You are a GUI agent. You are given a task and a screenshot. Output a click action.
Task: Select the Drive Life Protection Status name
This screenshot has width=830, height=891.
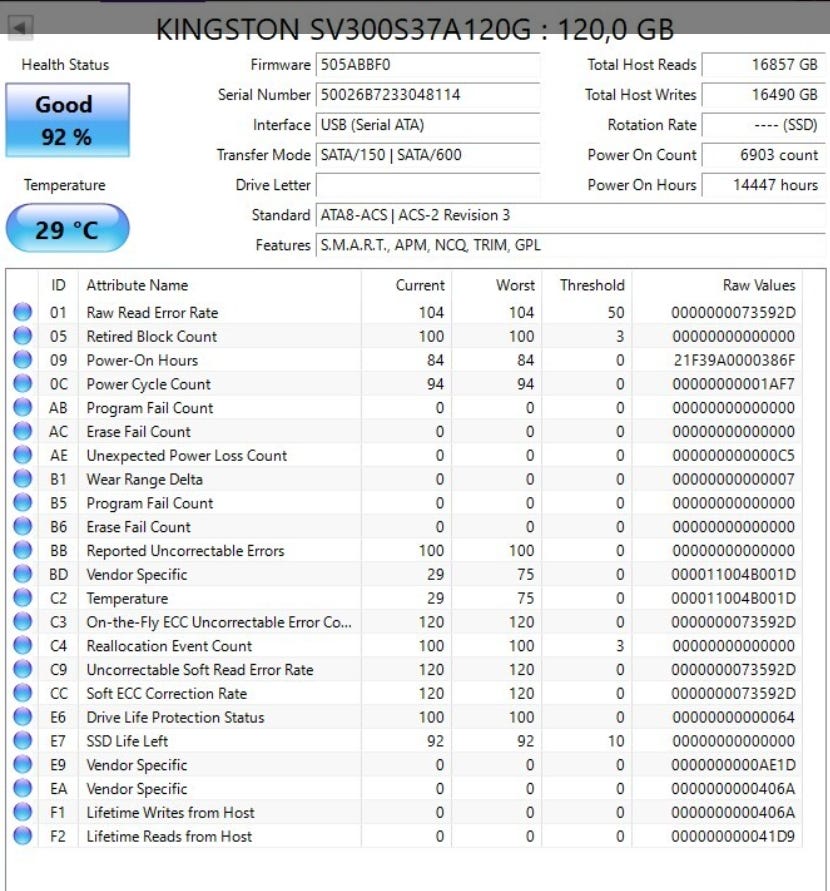pos(175,717)
